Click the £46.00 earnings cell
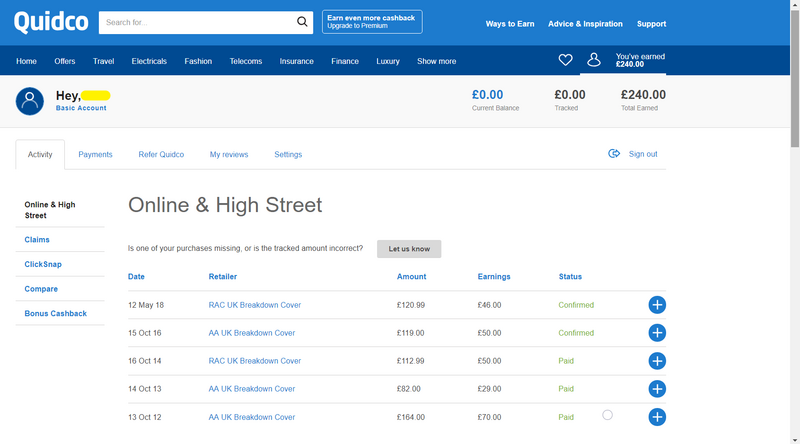The height and width of the screenshot is (444, 800). (489, 305)
